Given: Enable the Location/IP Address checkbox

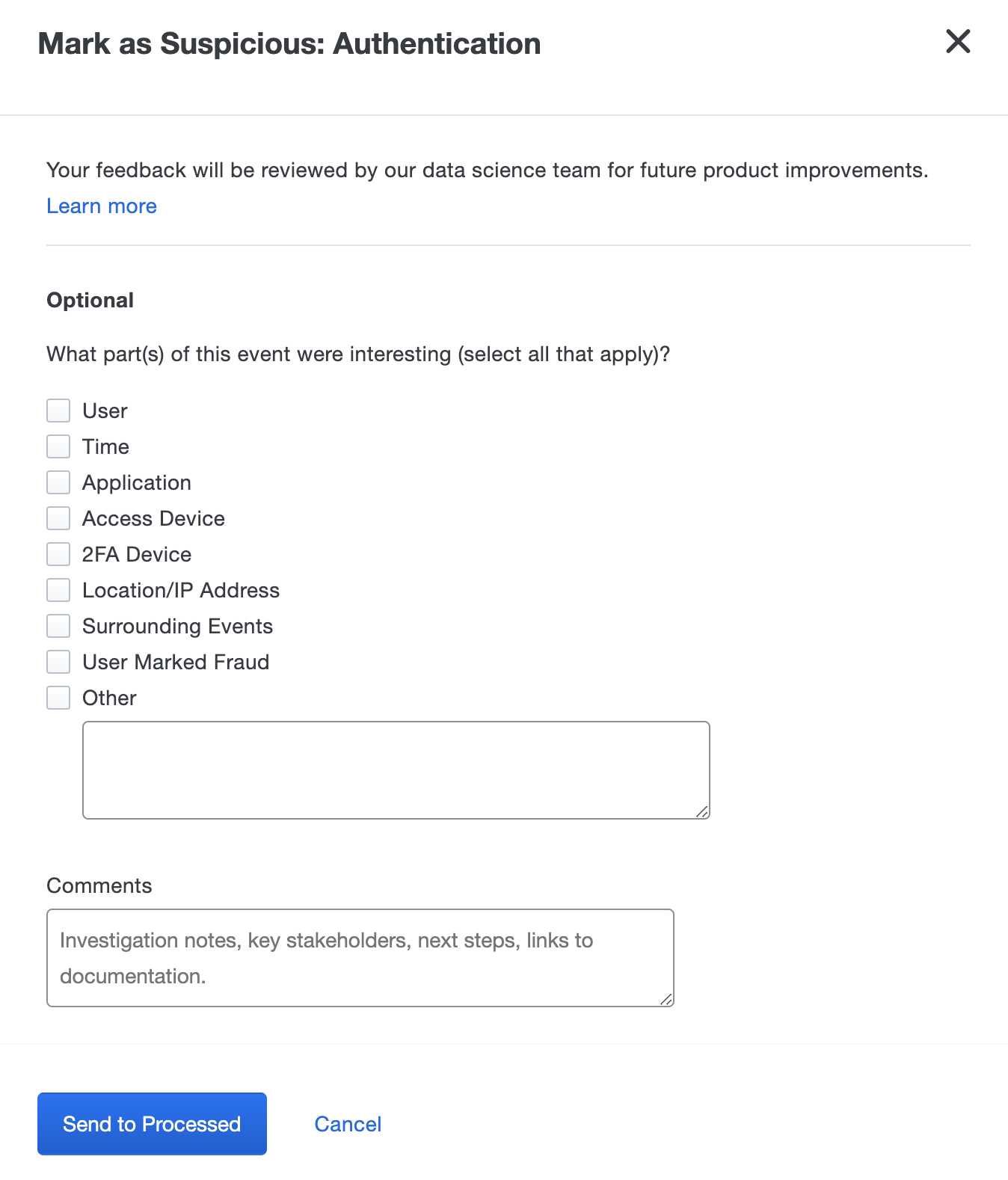Looking at the screenshot, I should pyautogui.click(x=58, y=589).
